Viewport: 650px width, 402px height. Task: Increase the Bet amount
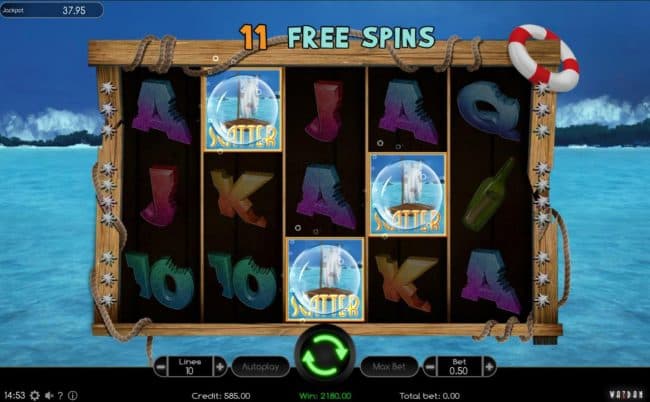point(490,367)
